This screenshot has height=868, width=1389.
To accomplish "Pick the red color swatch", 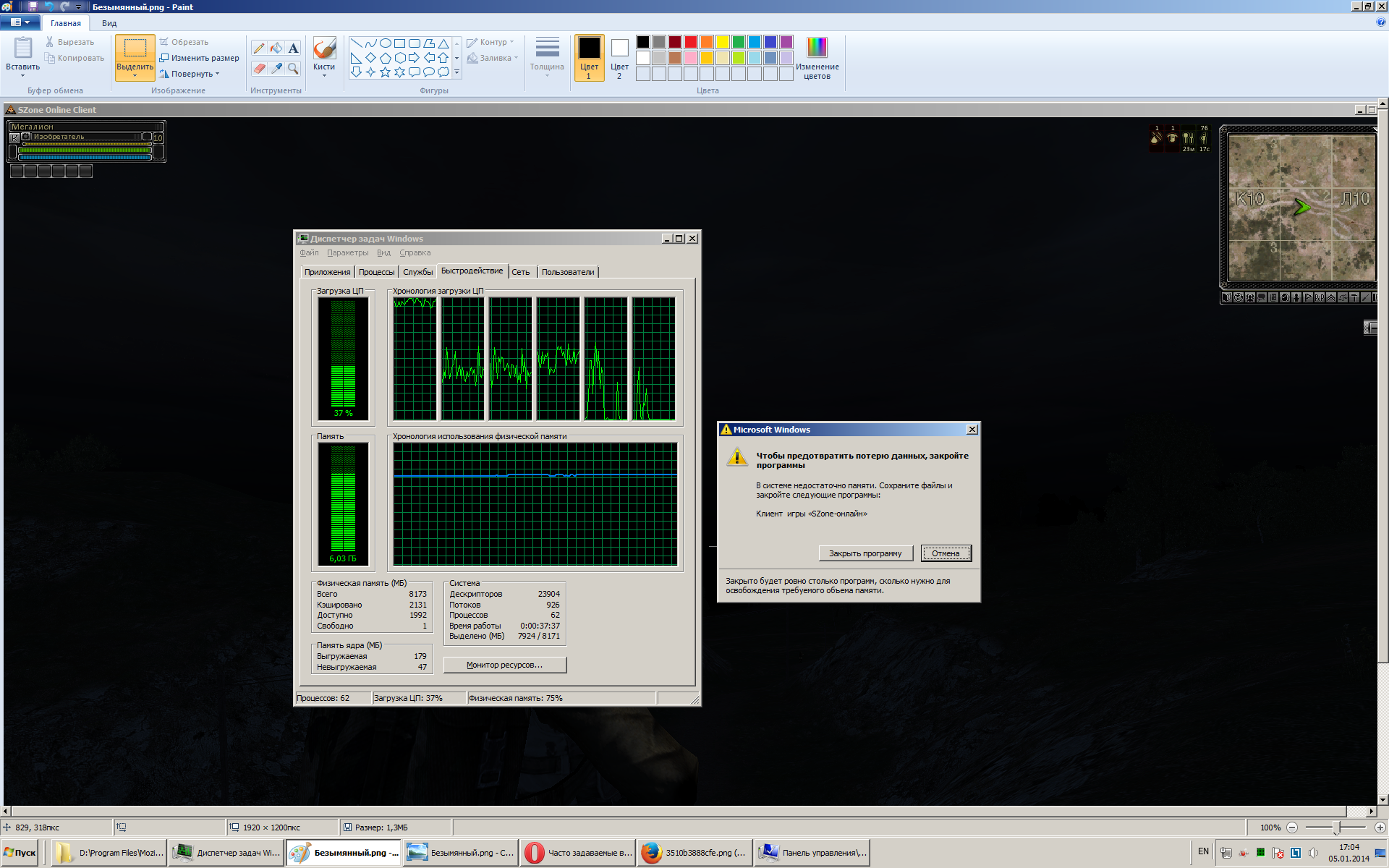I will (691, 42).
